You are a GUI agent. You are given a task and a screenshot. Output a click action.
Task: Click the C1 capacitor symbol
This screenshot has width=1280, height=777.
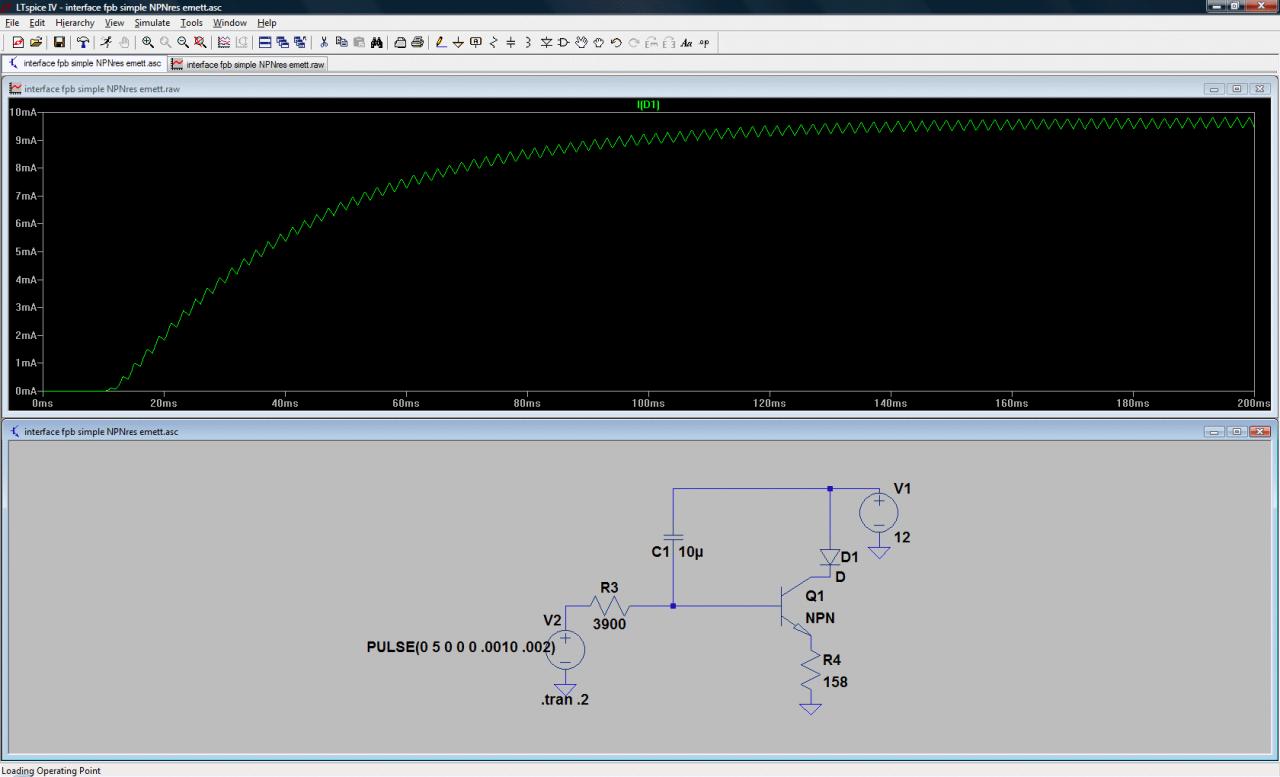click(673, 537)
